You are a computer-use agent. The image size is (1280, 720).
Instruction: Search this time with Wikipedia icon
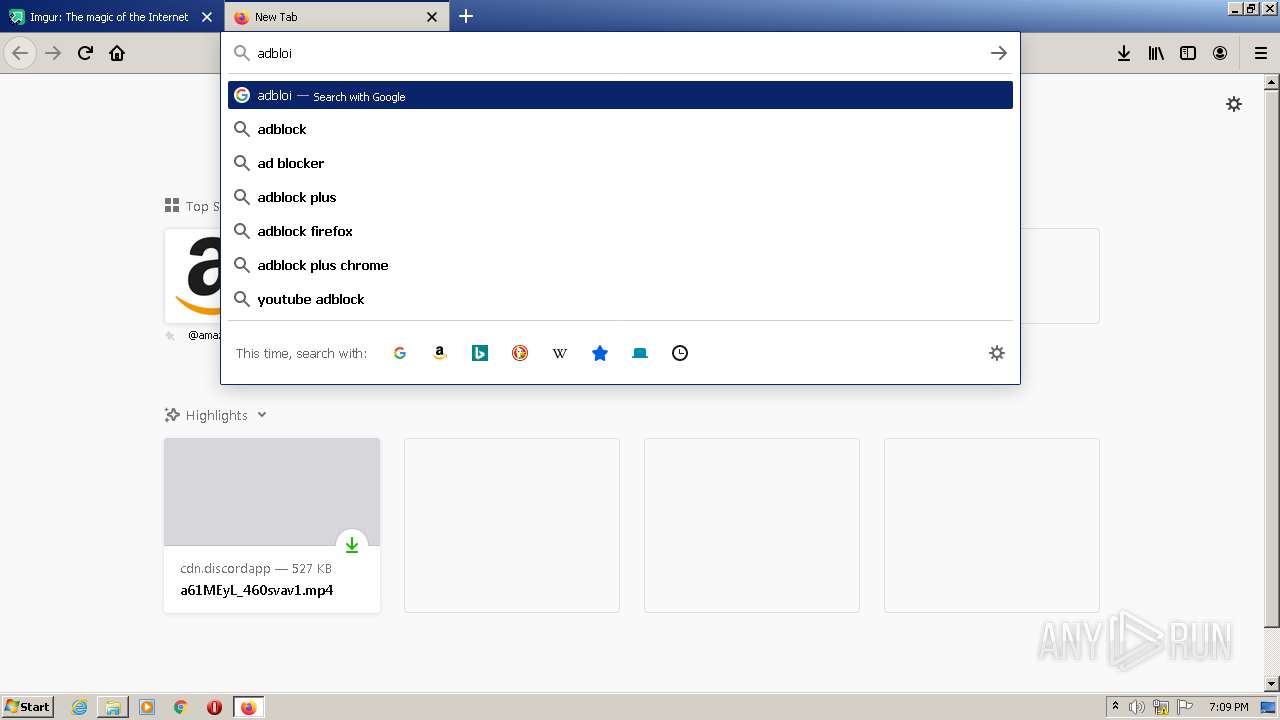tap(560, 353)
